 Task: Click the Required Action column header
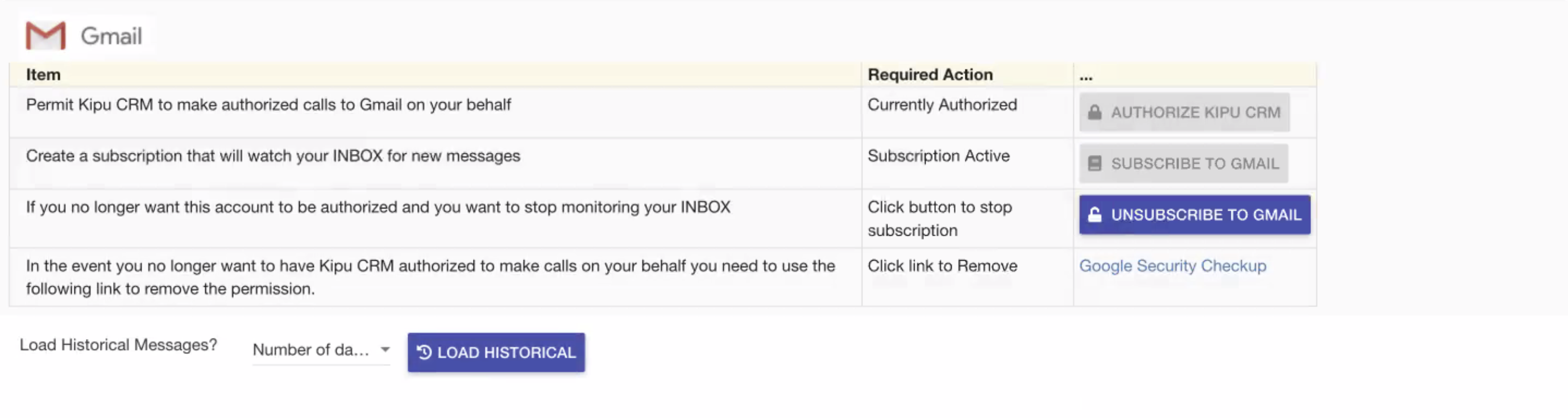tap(930, 75)
